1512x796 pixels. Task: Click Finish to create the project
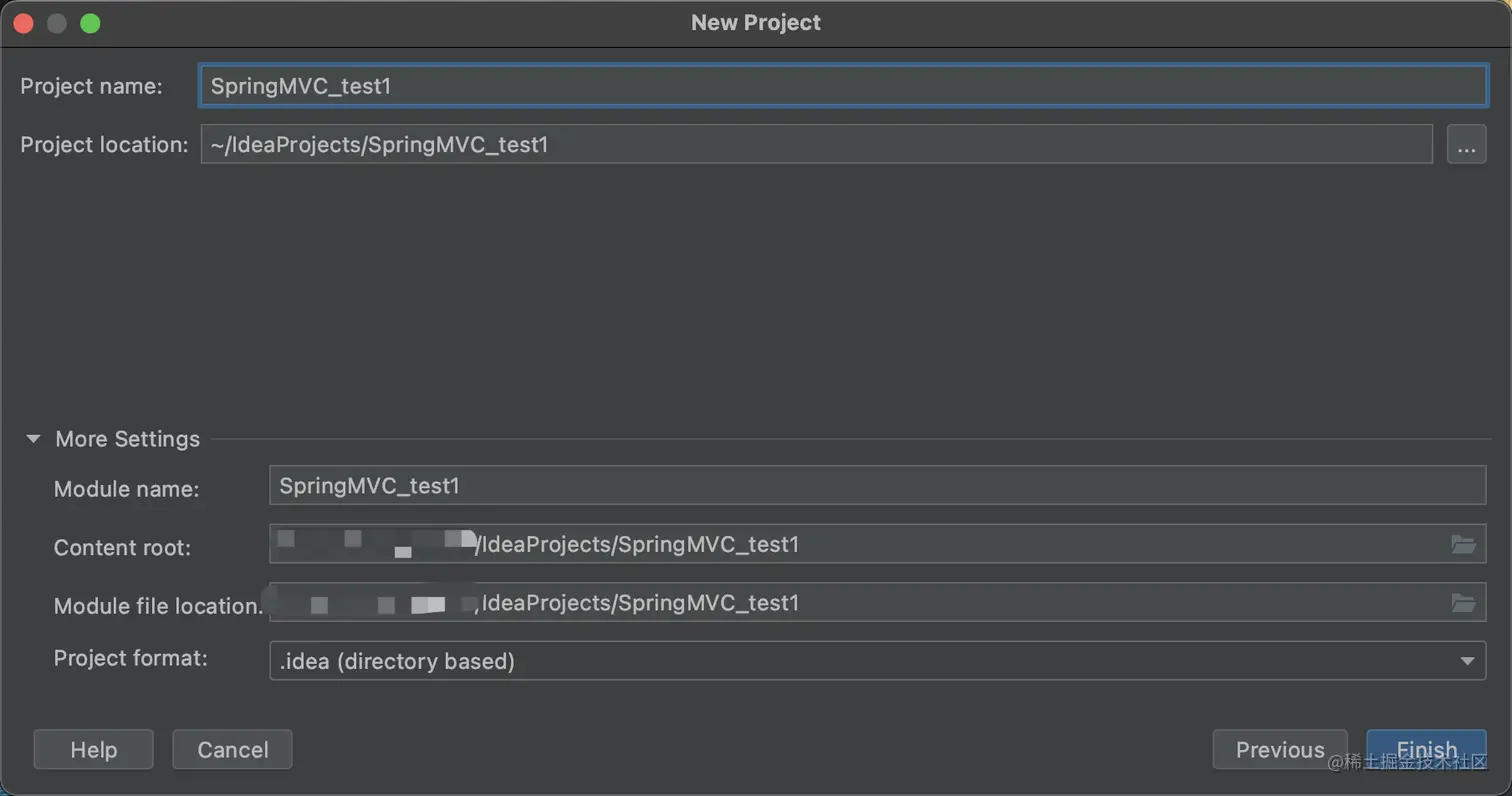pos(1426,750)
